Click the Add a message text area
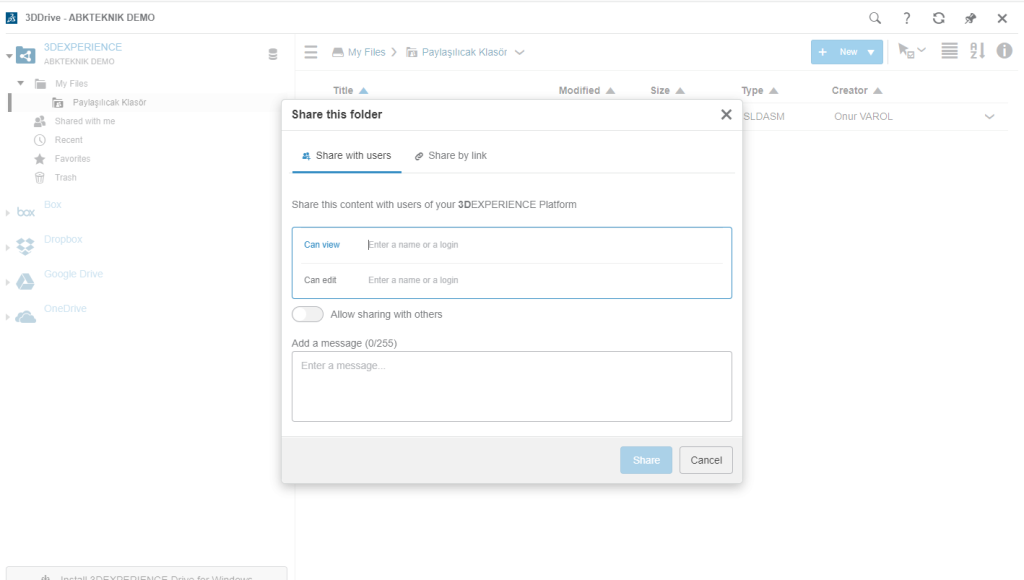 click(511, 386)
